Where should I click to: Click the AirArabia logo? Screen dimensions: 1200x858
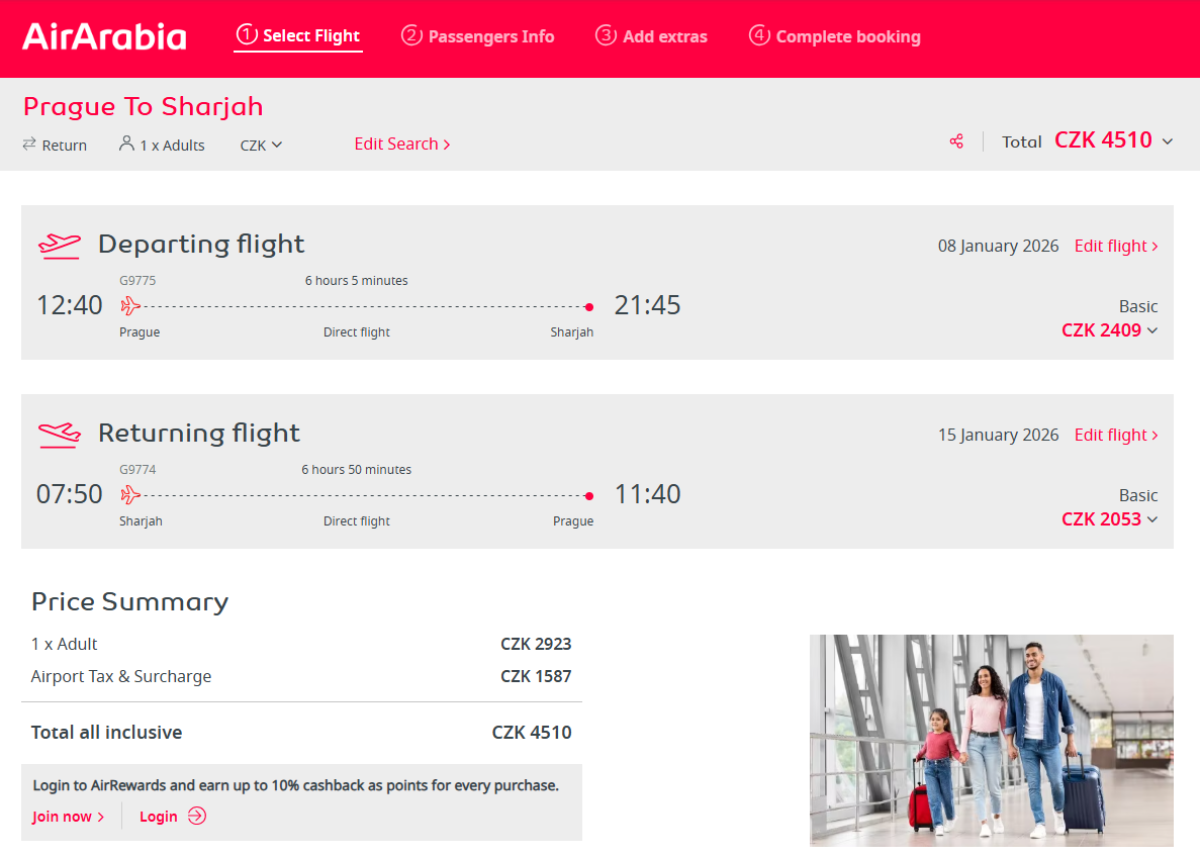104,37
